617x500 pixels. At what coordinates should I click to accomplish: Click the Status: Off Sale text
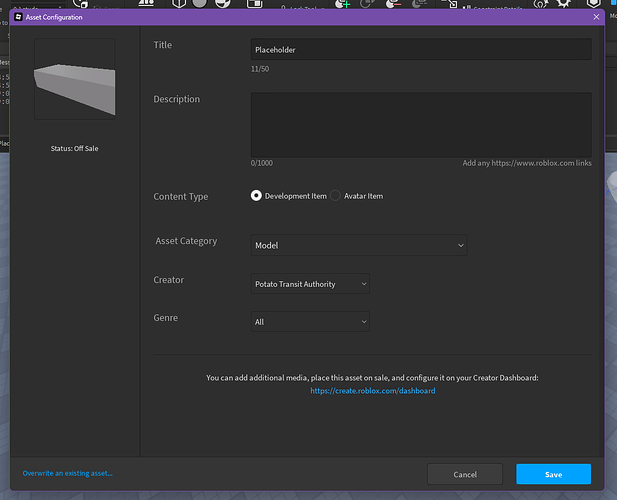(74, 148)
